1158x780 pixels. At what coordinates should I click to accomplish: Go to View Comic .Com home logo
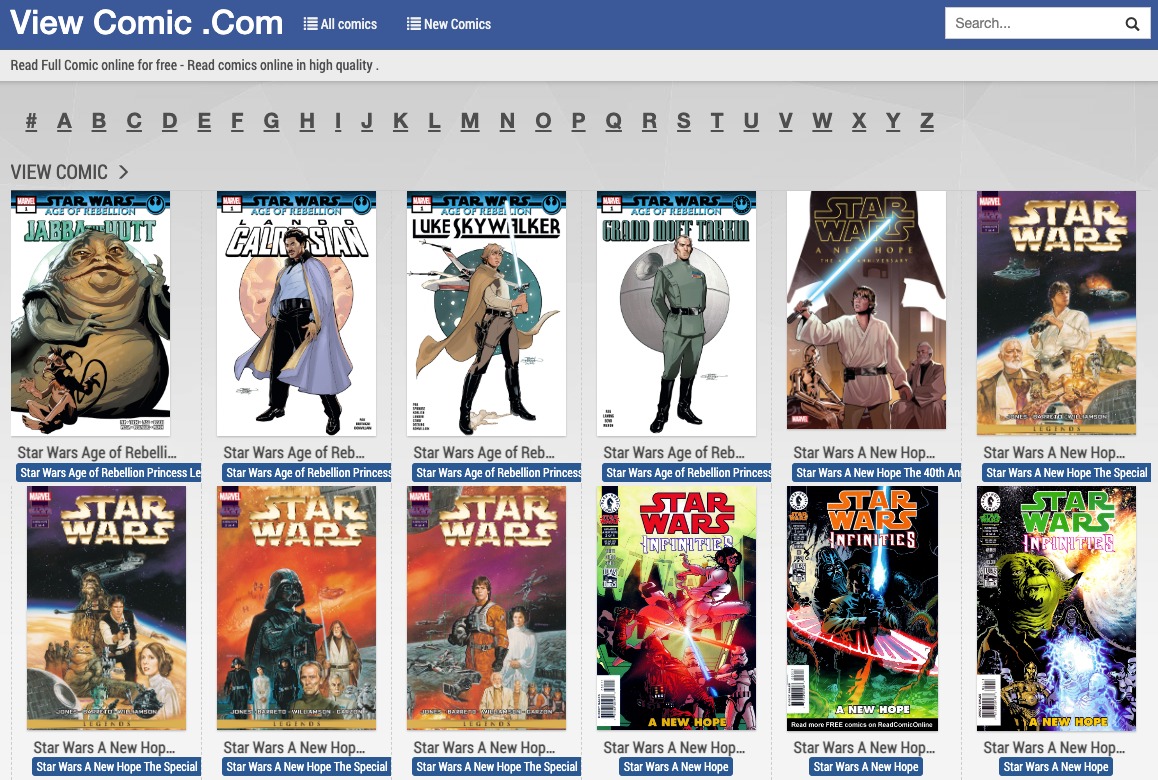(x=146, y=23)
